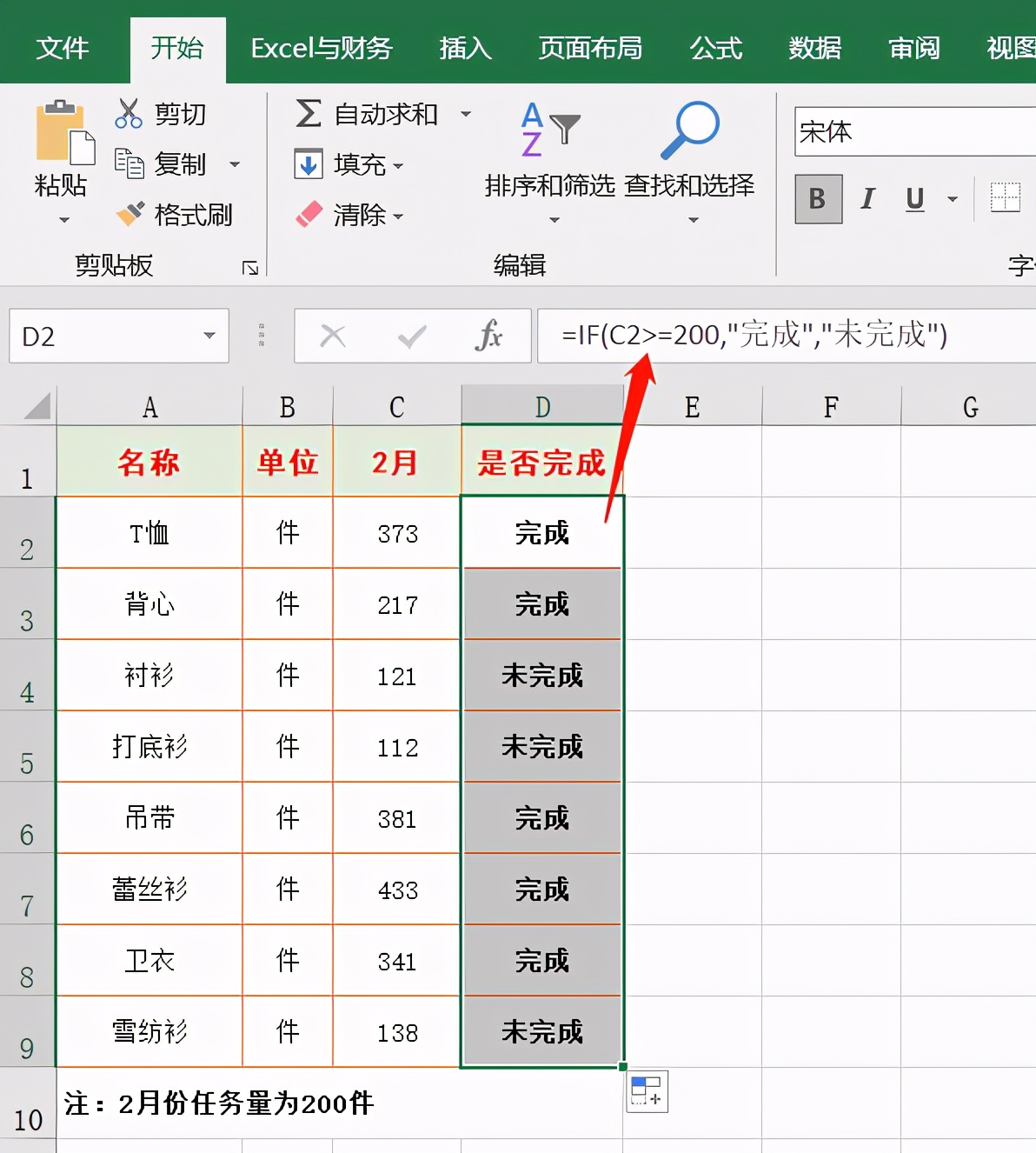Viewport: 1036px width, 1153px height.
Task: Open the 文件 menu
Action: click(62, 49)
